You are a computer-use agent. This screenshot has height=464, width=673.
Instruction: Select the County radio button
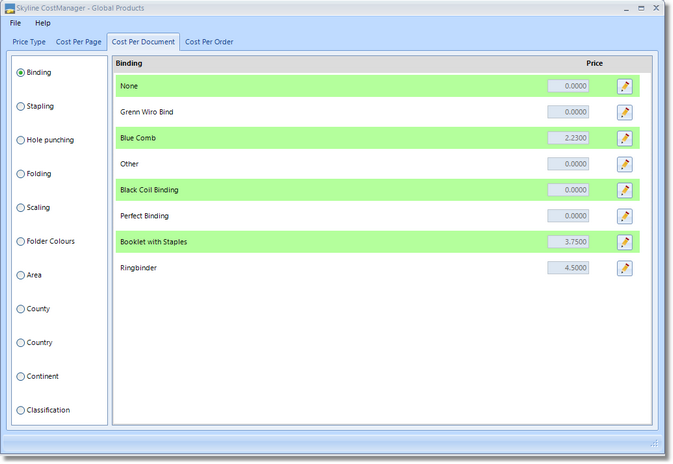[x=20, y=309]
